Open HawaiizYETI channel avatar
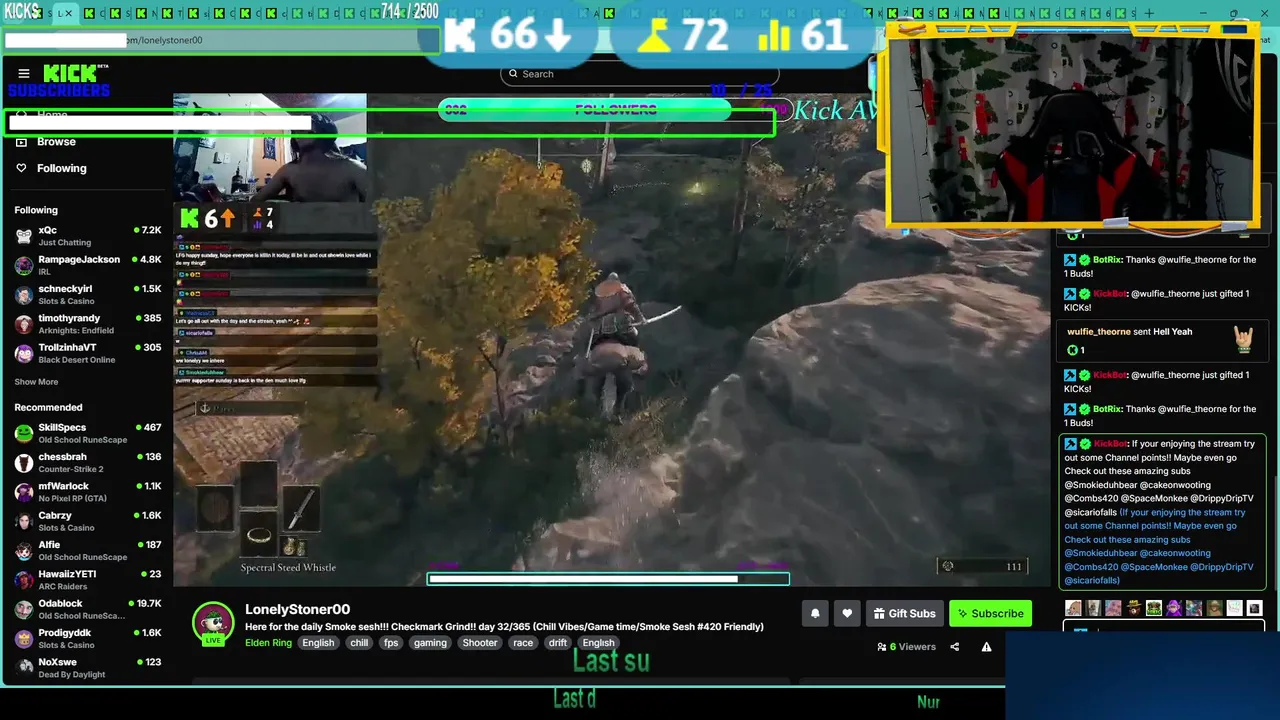 24,580
